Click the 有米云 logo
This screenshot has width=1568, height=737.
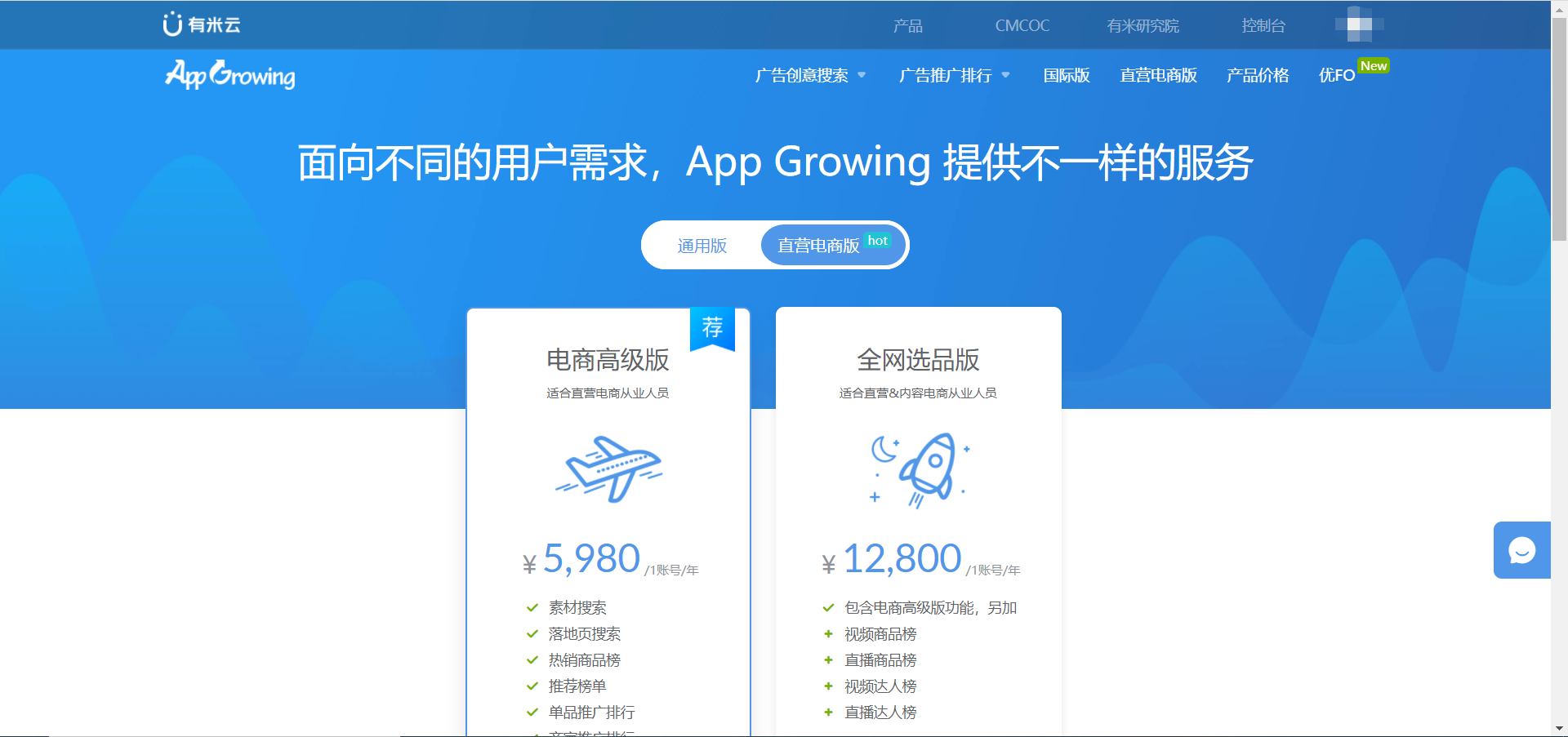[x=202, y=24]
